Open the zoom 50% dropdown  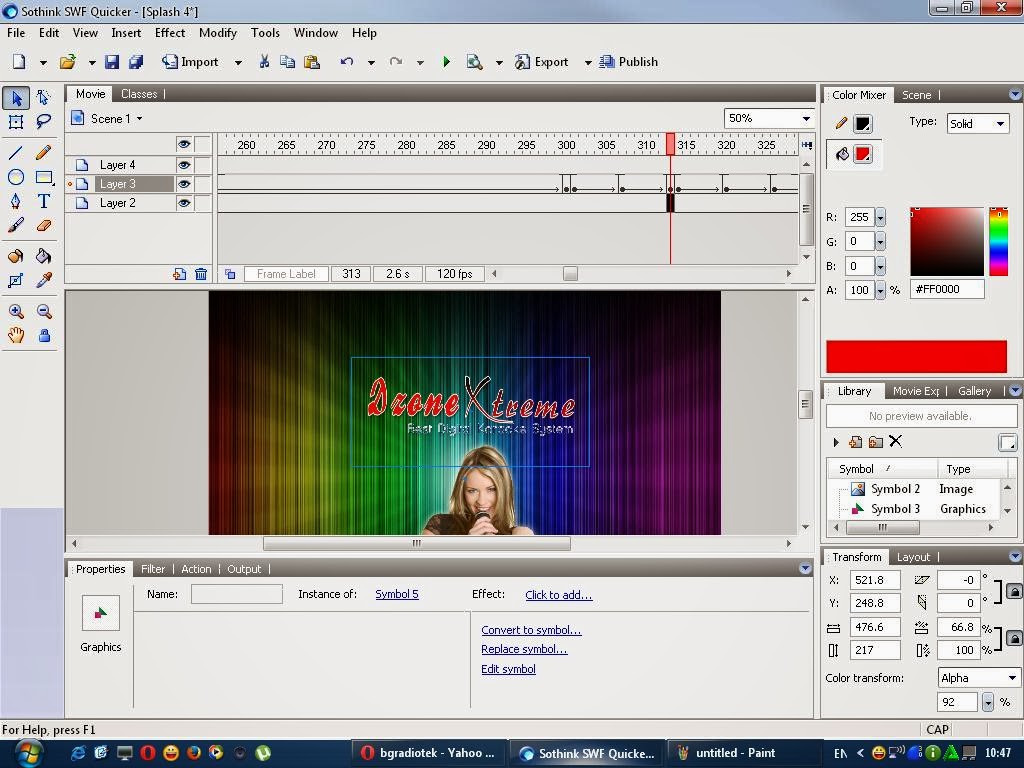tap(806, 119)
